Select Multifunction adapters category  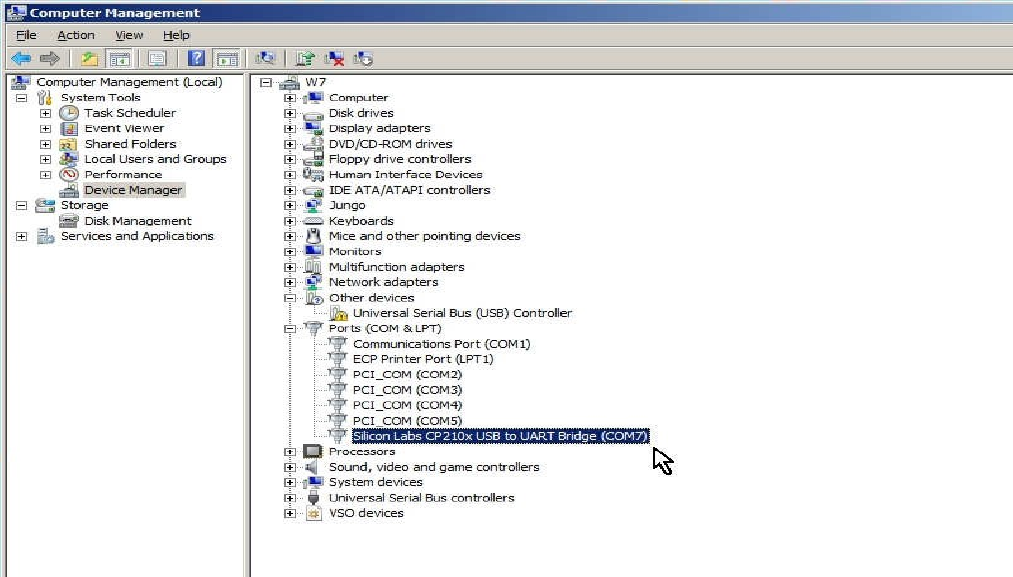tap(396, 267)
